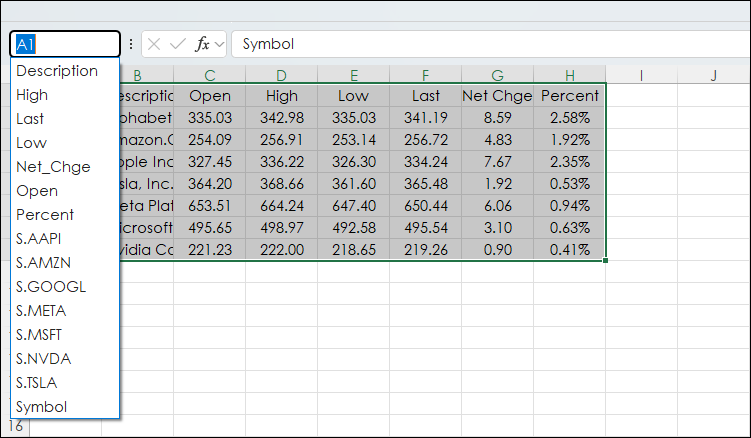This screenshot has width=751, height=438.
Task: Select row 16 header
Action: pos(15,426)
